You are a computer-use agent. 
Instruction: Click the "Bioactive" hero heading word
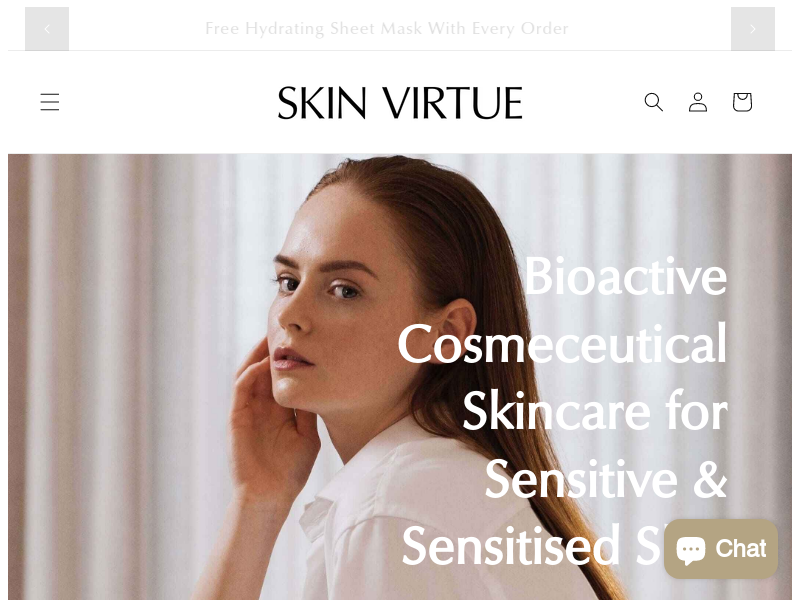point(626,277)
